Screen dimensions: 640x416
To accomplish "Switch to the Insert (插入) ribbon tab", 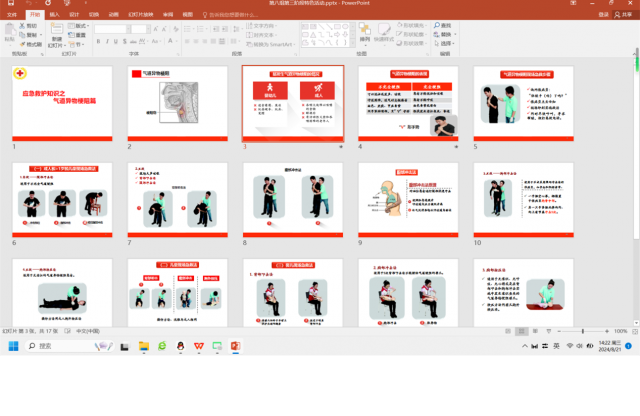I will click(x=54, y=15).
